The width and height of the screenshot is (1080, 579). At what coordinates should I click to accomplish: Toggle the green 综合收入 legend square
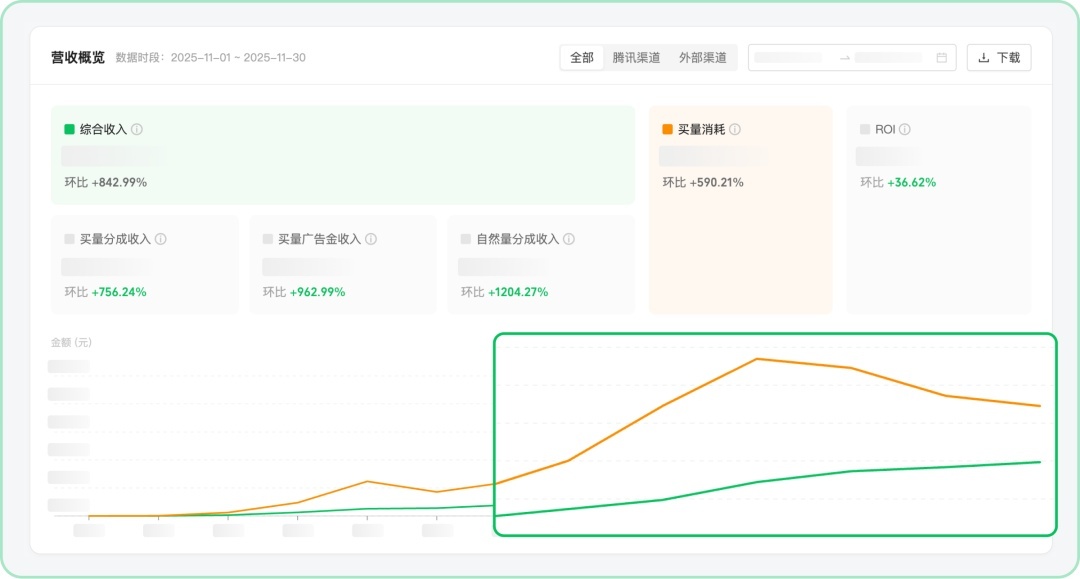(70, 130)
